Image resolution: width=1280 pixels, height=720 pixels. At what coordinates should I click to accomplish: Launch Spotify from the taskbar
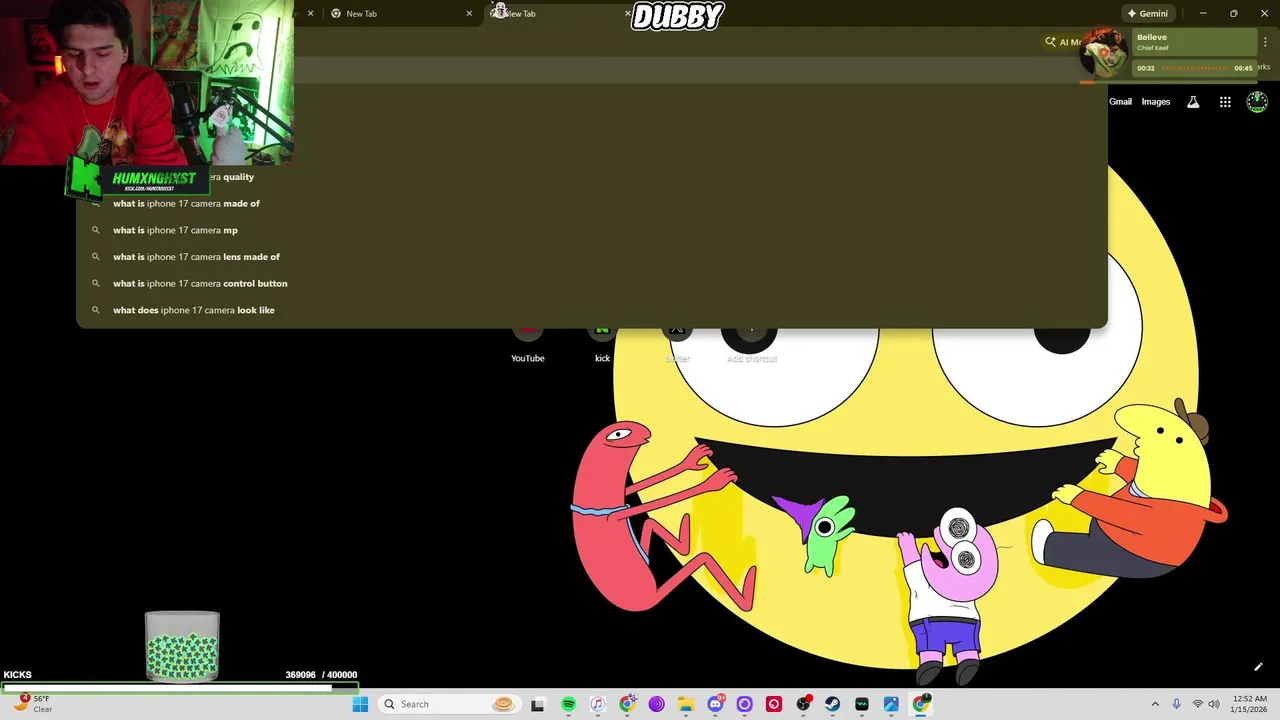(568, 704)
